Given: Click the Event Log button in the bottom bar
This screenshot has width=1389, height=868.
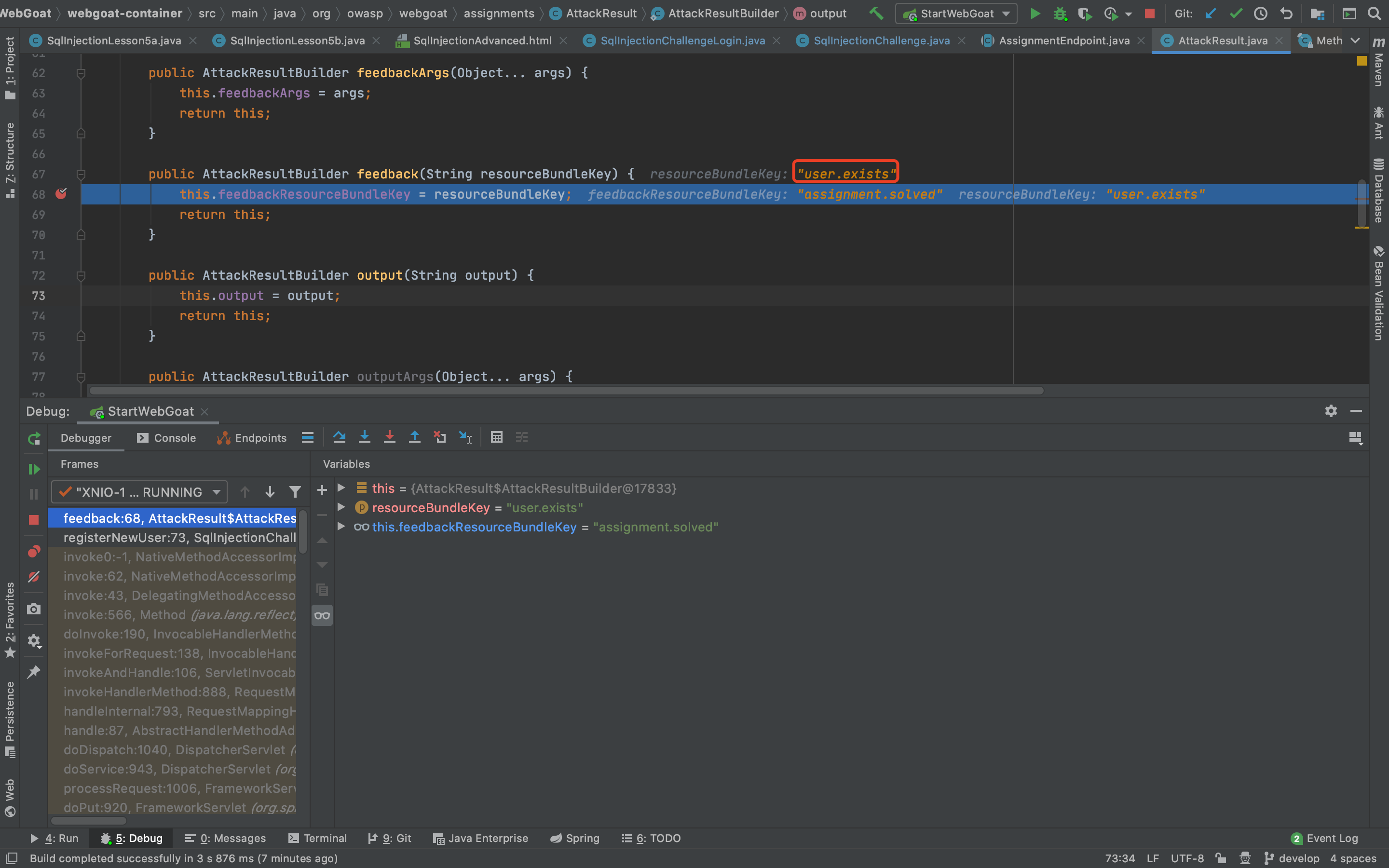Looking at the screenshot, I should (1325, 838).
